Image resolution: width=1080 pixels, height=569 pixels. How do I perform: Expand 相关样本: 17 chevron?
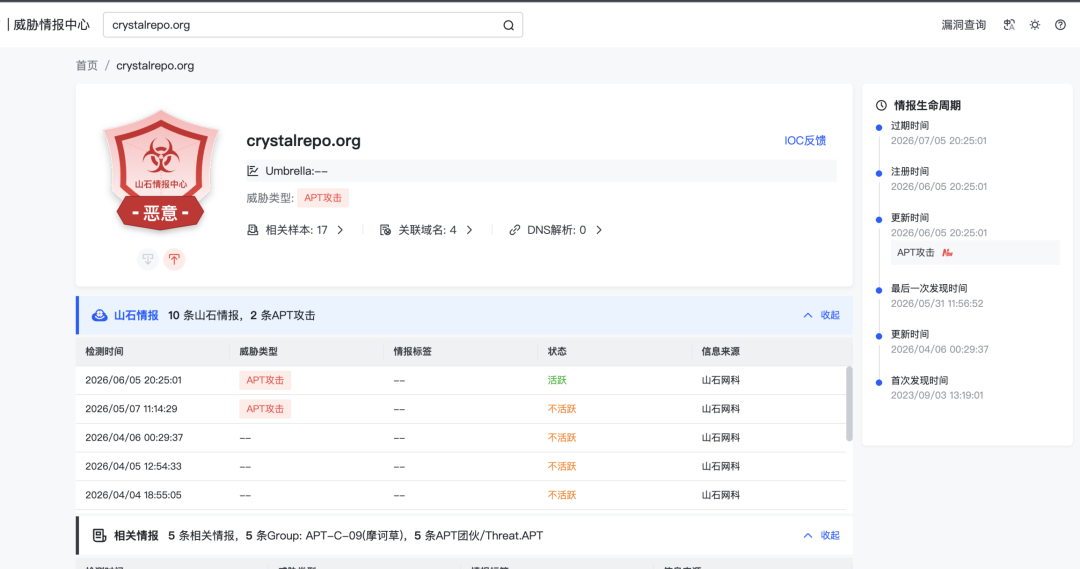click(x=340, y=230)
